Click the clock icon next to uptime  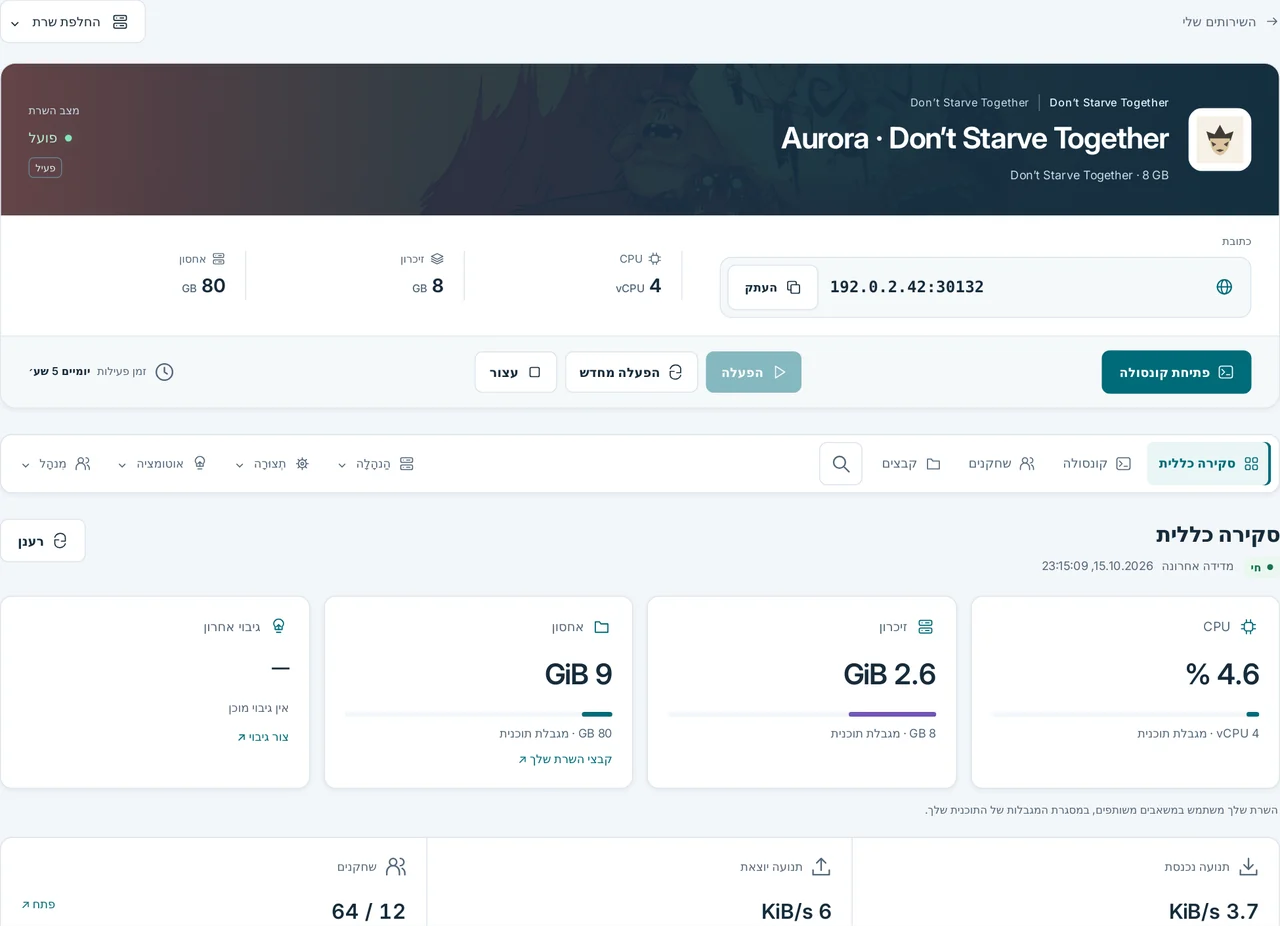[x=165, y=372]
